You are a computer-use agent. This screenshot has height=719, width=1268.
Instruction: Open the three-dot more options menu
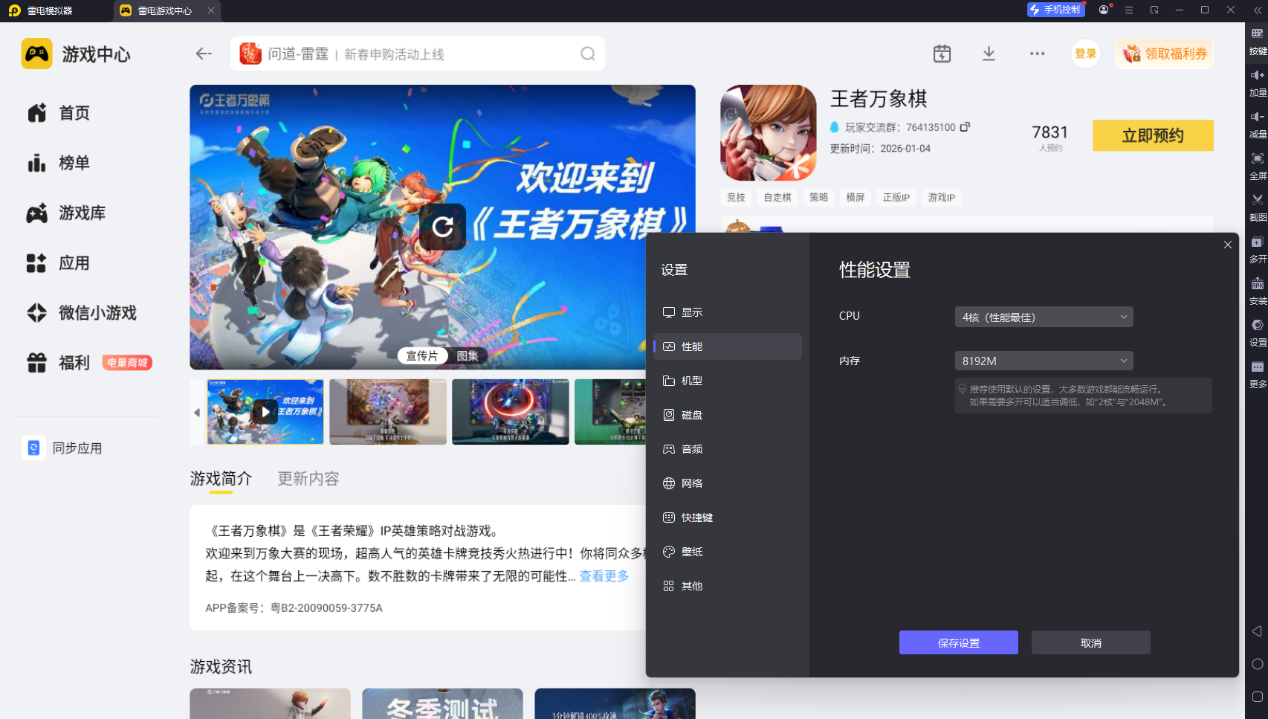[x=1037, y=54]
